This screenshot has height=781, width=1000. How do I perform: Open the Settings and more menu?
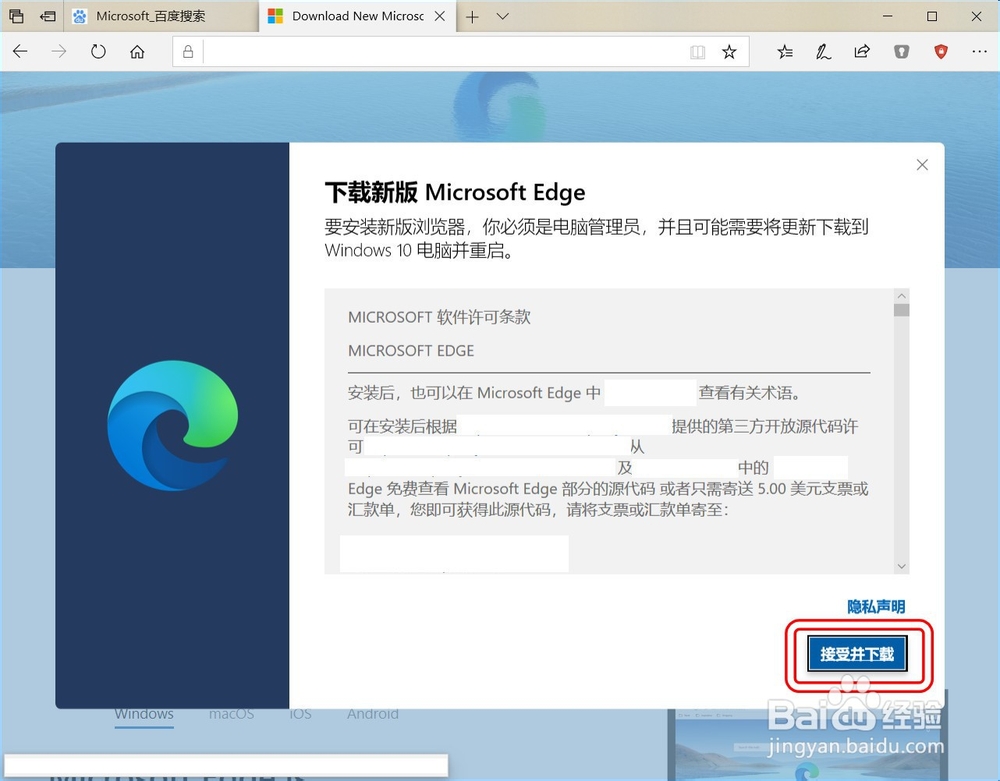click(980, 52)
